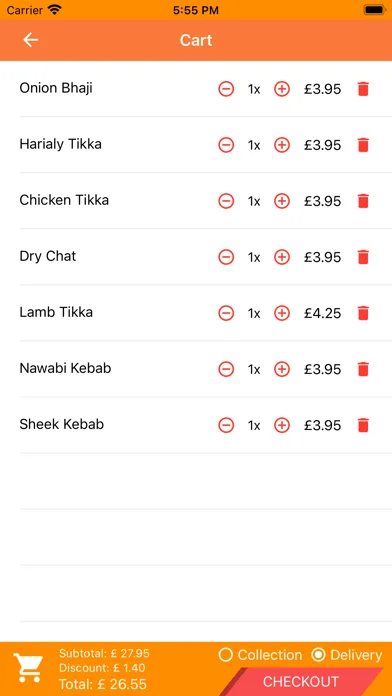Trash the Nawabi Kebab item
Screen dimensions: 392x696
tap(363, 369)
